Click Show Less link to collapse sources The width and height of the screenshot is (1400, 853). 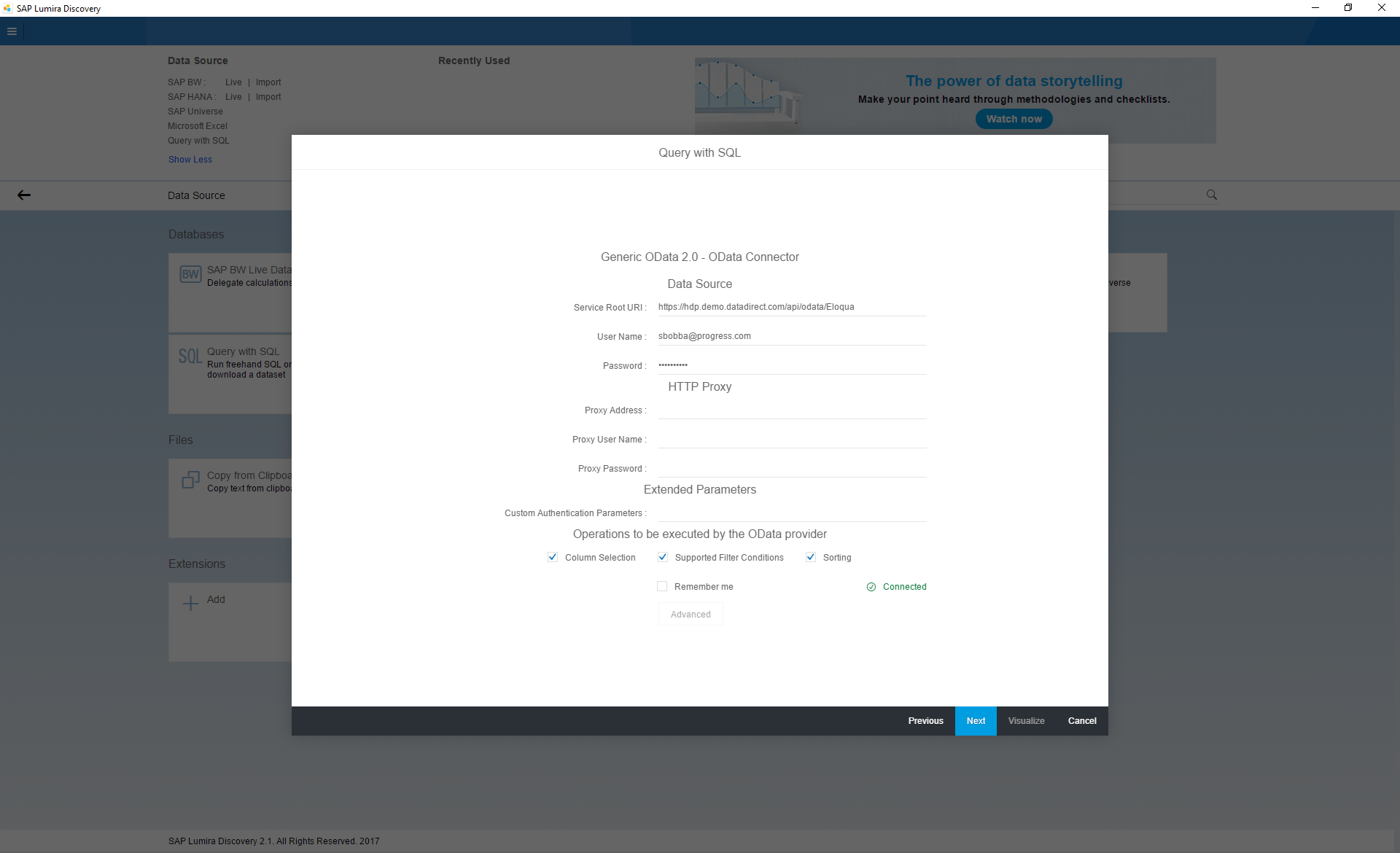coord(191,159)
